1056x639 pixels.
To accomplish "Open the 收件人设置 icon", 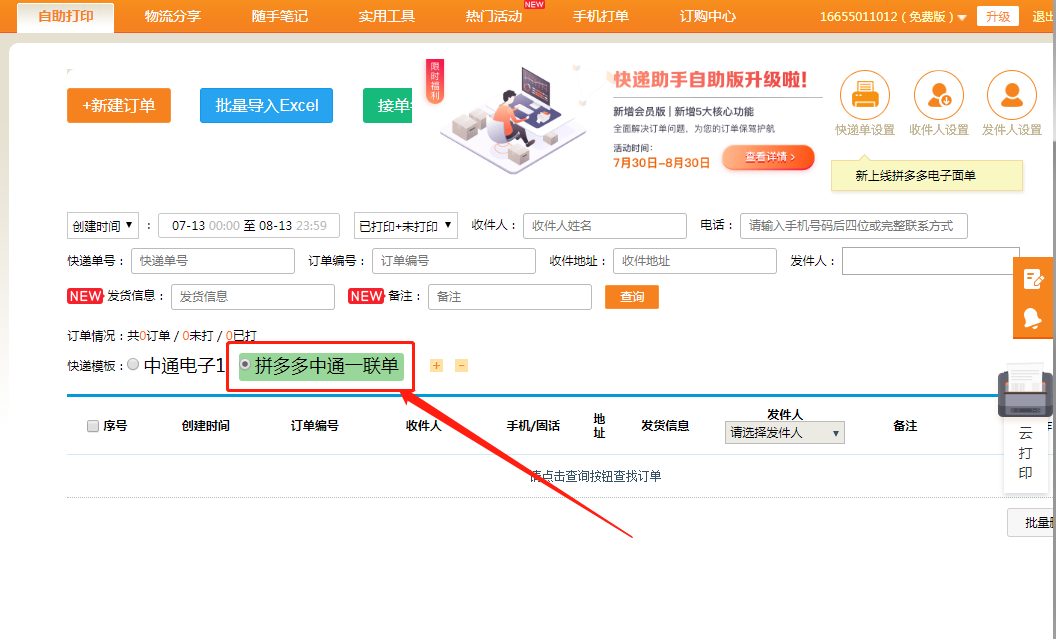I will [938, 96].
